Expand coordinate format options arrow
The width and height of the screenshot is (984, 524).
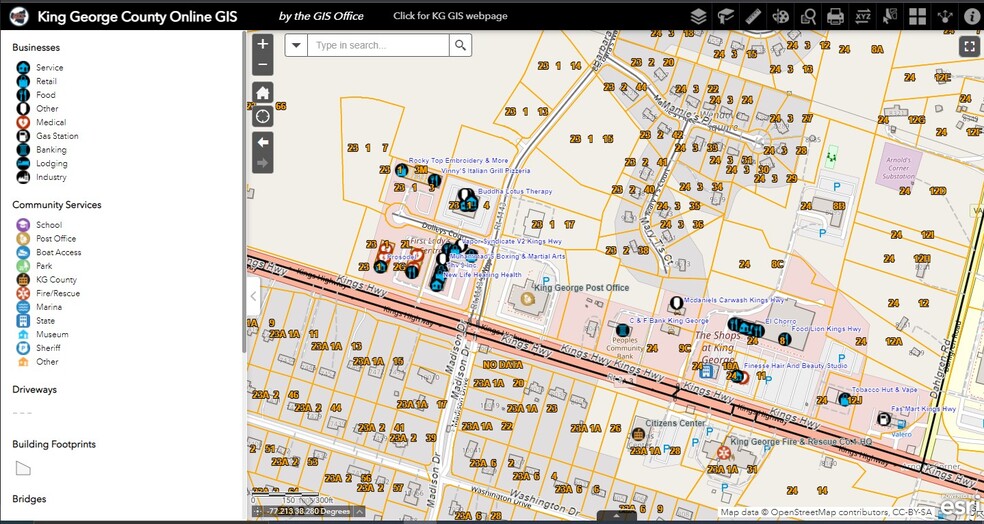click(x=358, y=511)
